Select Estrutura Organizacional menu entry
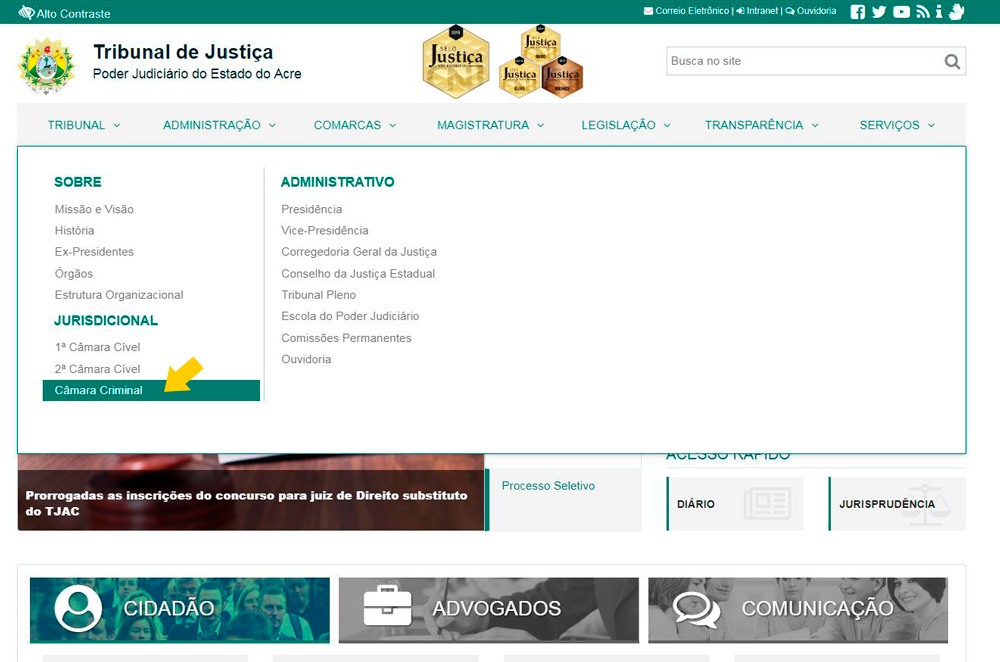The image size is (1000, 662). [119, 295]
